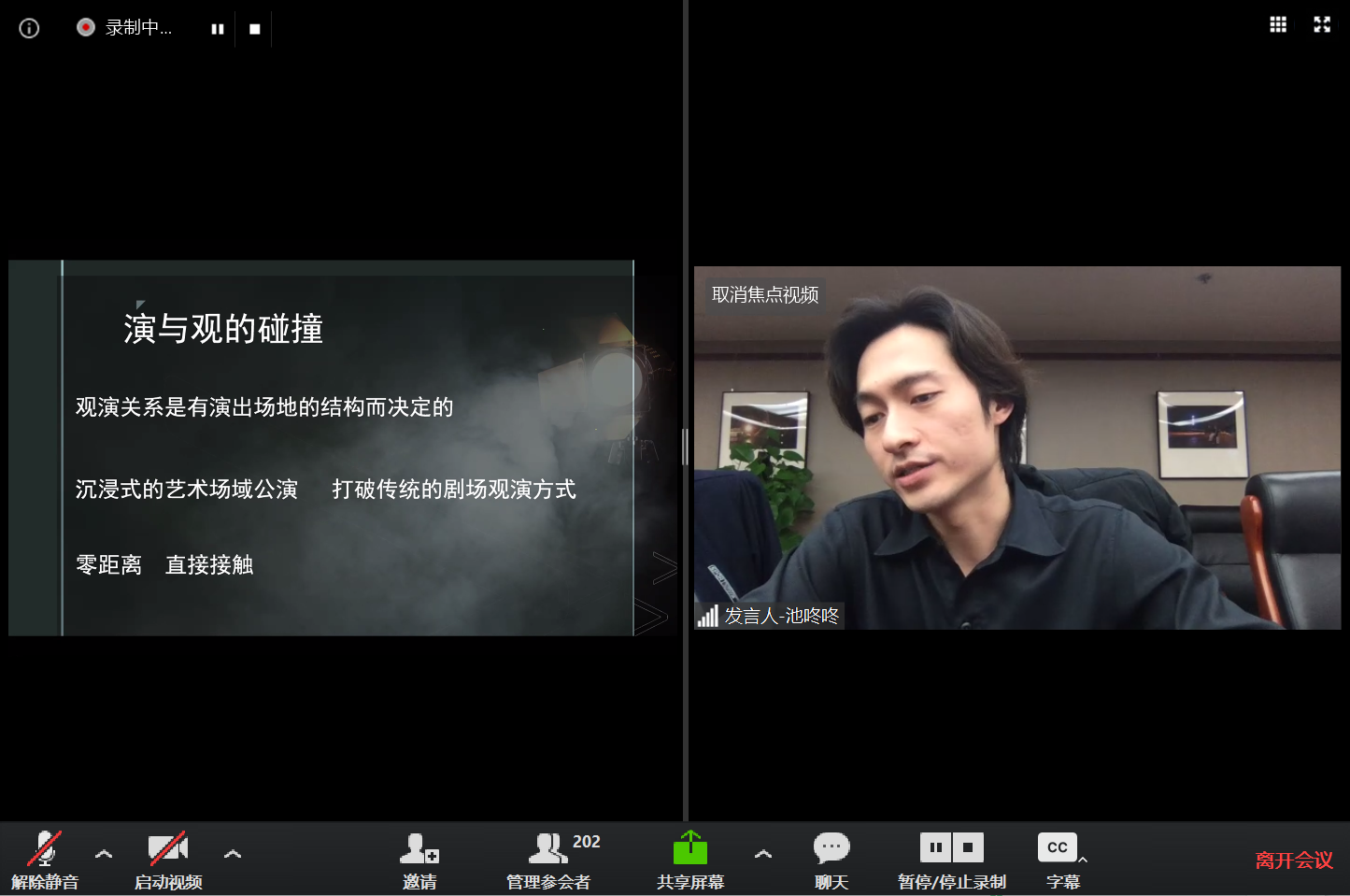Click the red recording indicator dot
The height and width of the screenshot is (896, 1350).
86,27
